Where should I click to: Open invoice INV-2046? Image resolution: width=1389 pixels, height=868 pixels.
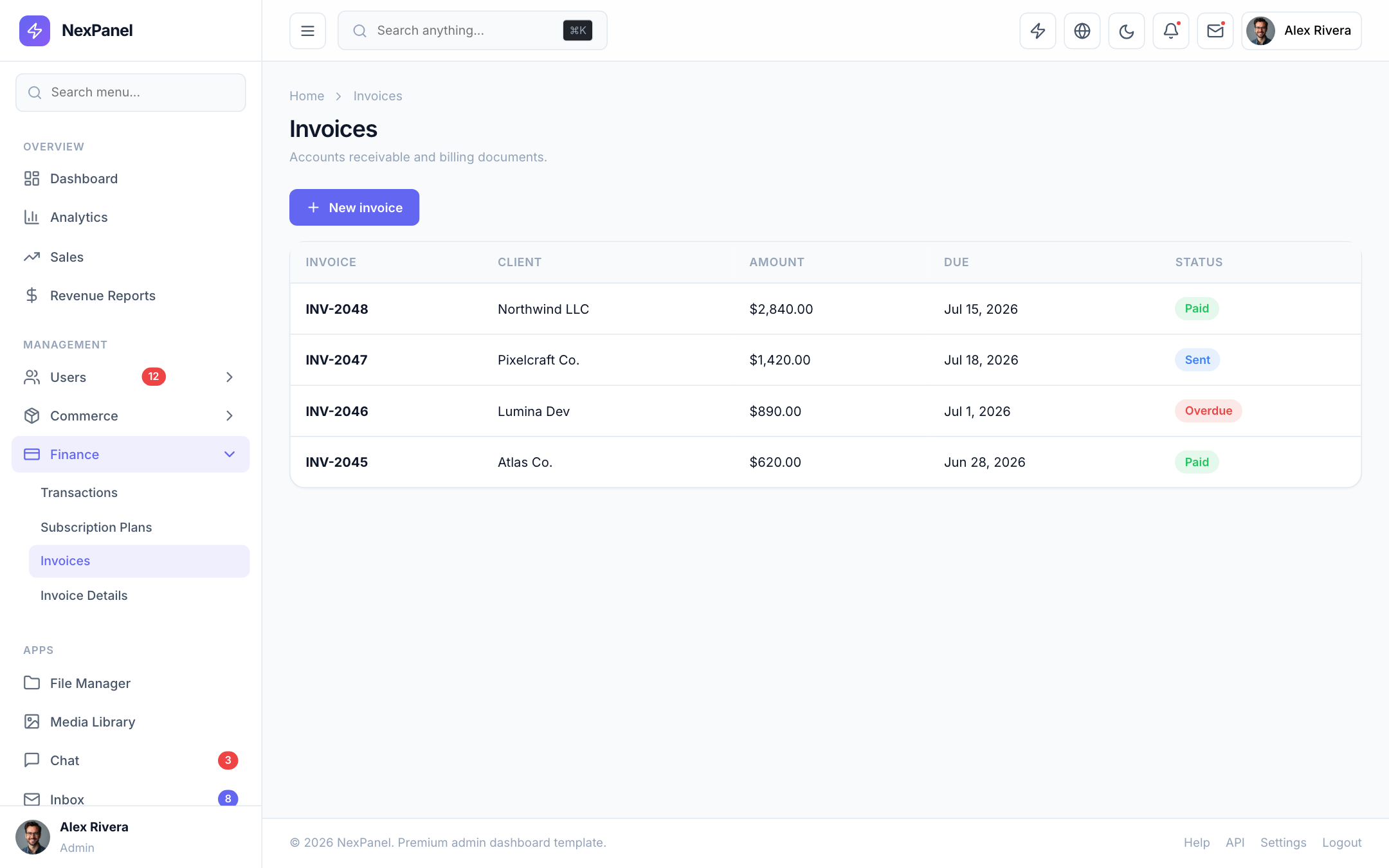(337, 411)
